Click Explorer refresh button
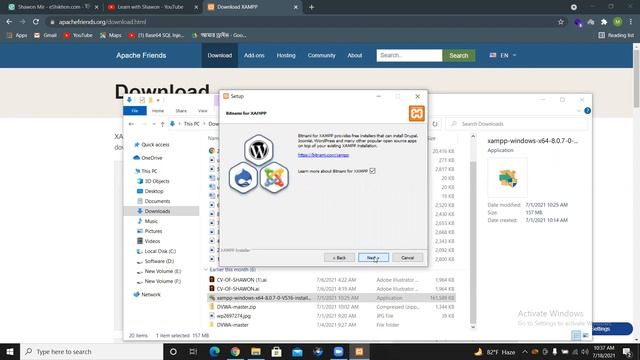640x360 pixels. pyautogui.click(x=435, y=124)
